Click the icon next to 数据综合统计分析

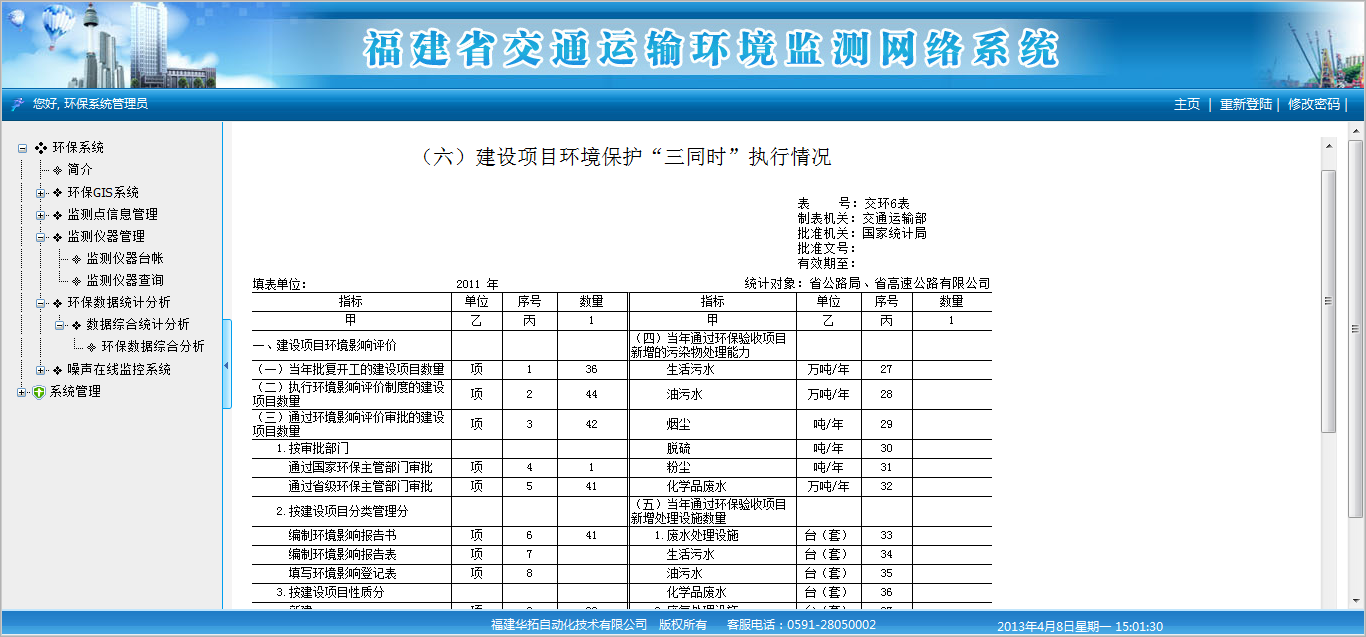point(77,324)
